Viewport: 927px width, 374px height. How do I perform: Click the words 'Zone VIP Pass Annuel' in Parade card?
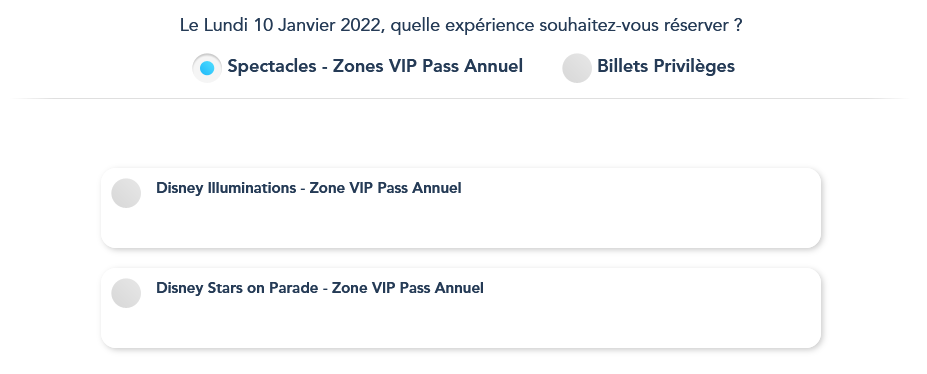[x=407, y=288]
